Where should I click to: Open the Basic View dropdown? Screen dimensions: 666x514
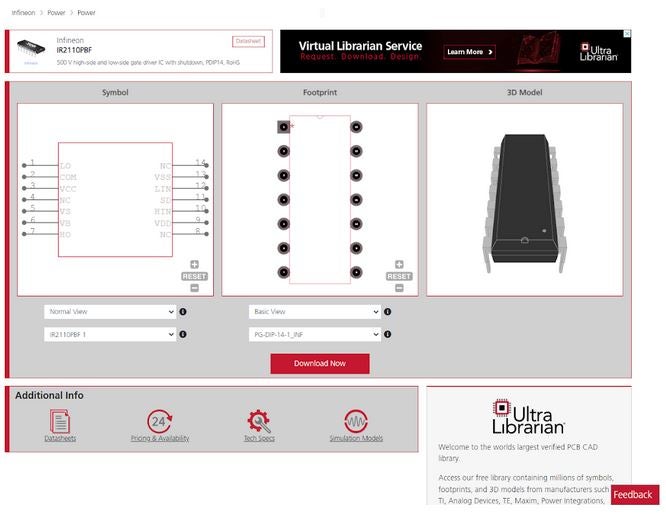(314, 312)
